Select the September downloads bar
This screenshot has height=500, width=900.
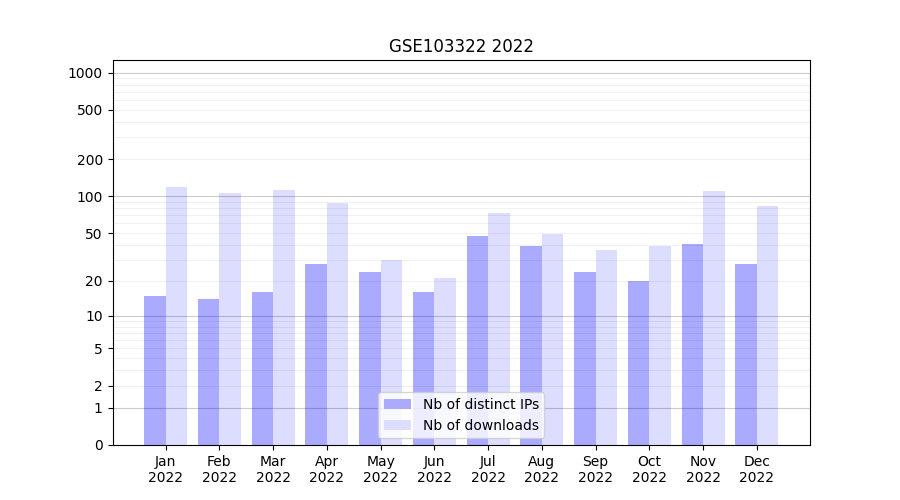coord(606,347)
